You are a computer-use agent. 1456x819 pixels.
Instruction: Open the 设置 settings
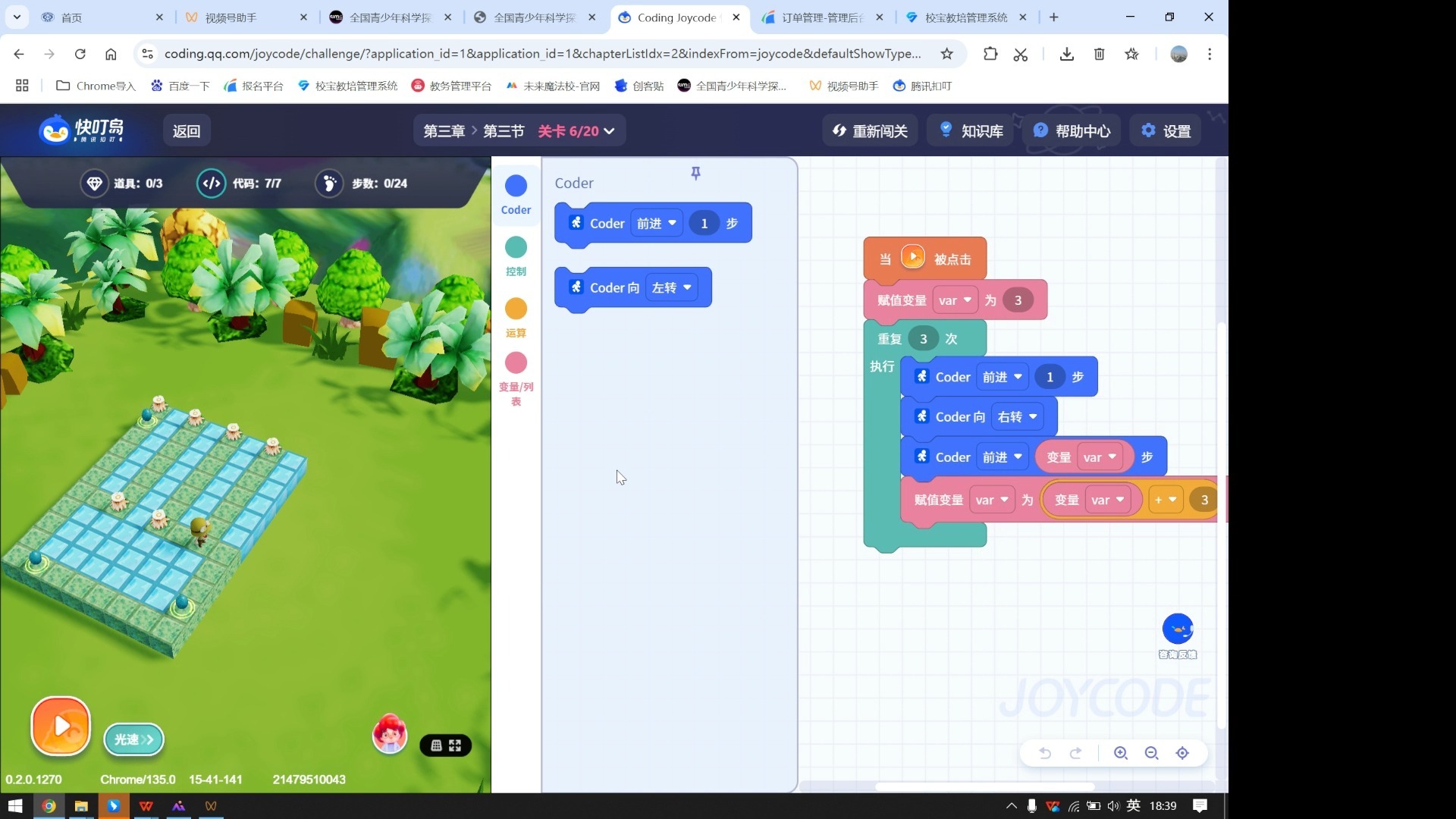[x=1166, y=131]
